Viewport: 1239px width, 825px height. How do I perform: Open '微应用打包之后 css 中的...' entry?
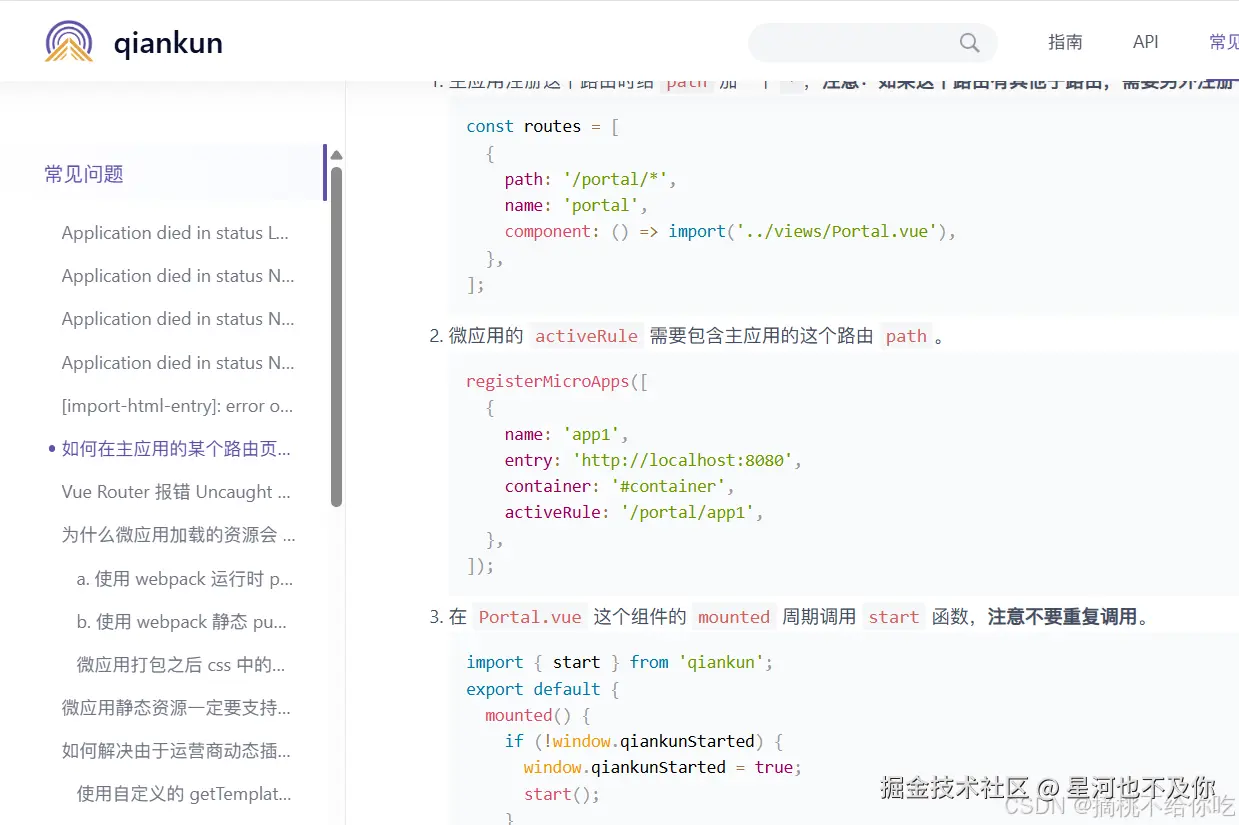pos(181,665)
